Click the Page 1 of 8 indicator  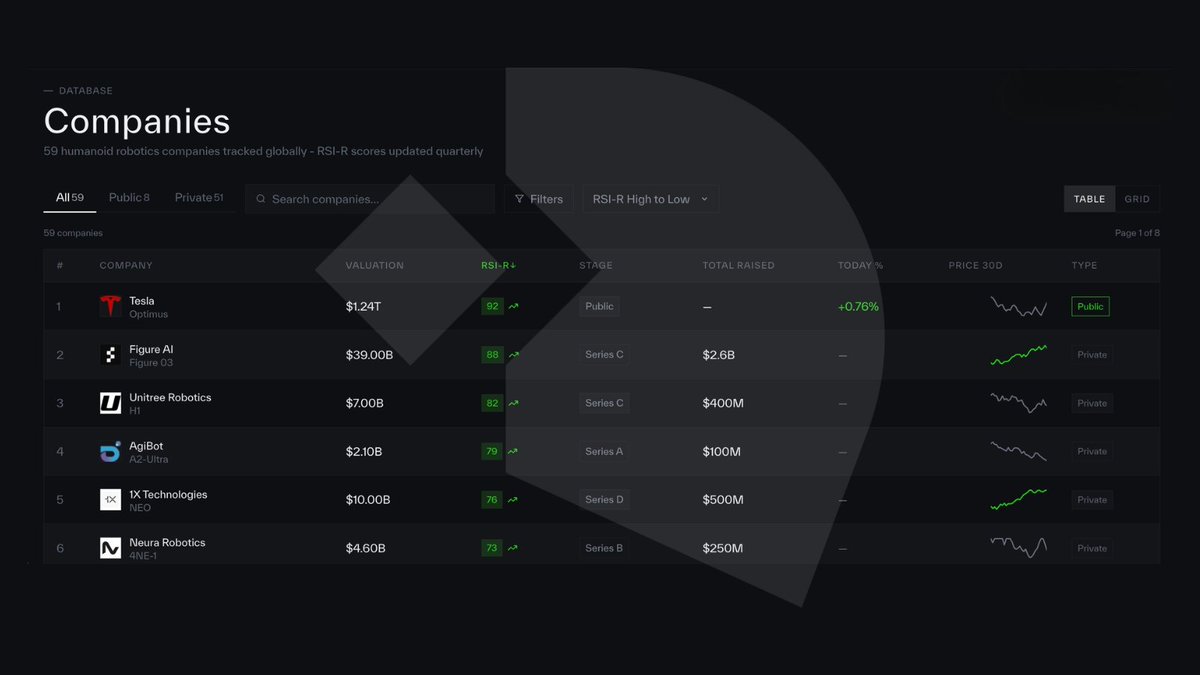(x=1137, y=233)
